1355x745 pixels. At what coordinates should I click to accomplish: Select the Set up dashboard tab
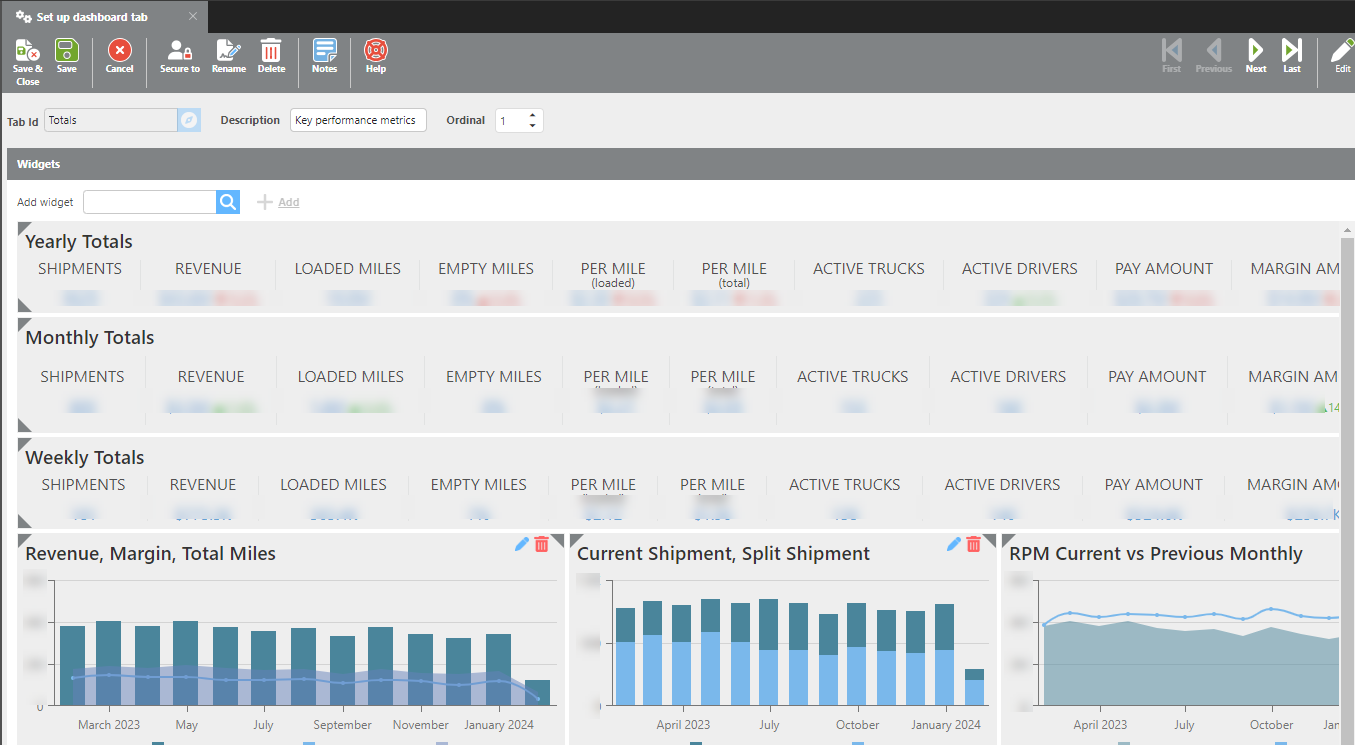92,17
